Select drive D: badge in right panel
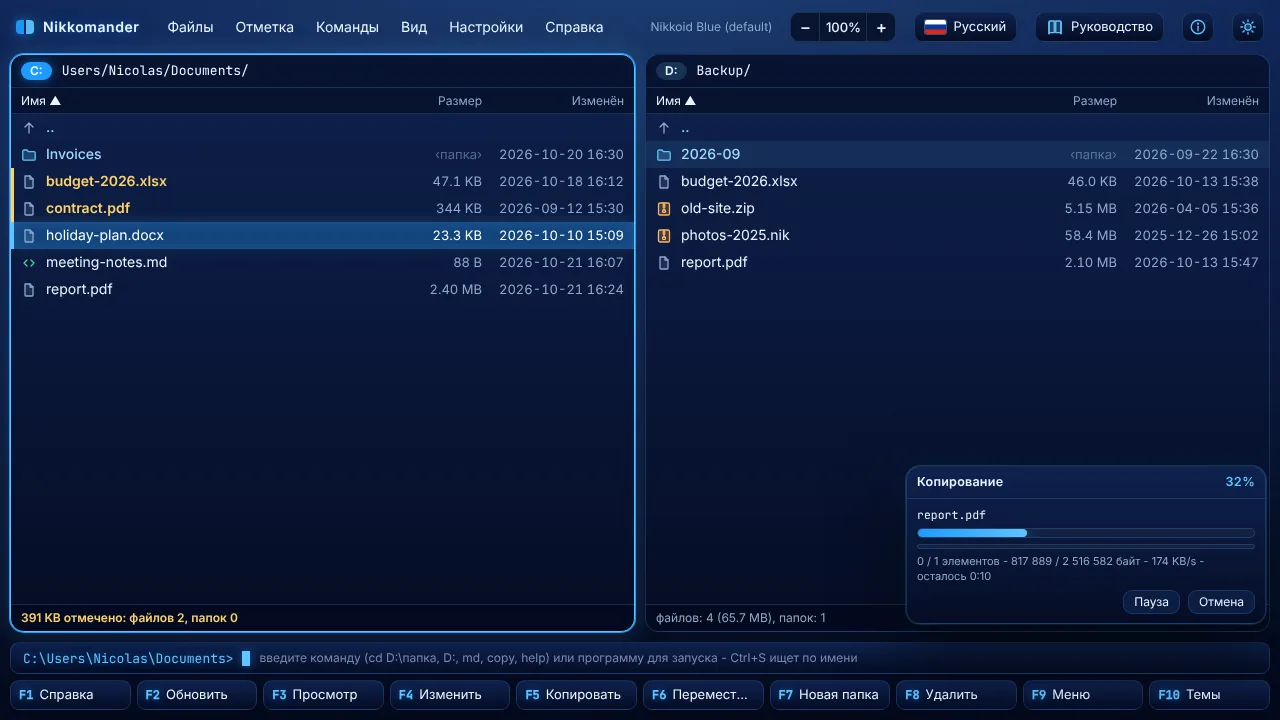 tap(671, 70)
